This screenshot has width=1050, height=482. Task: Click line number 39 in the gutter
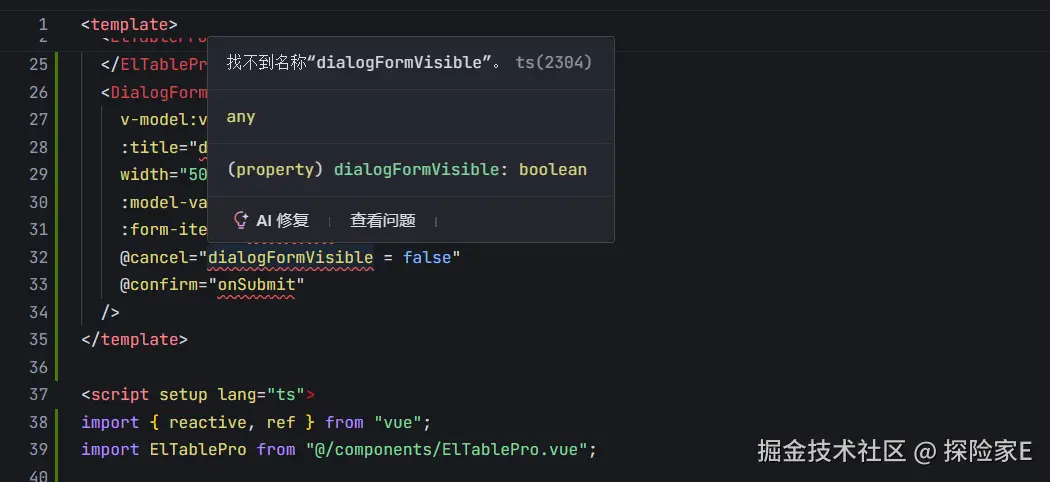point(38,449)
